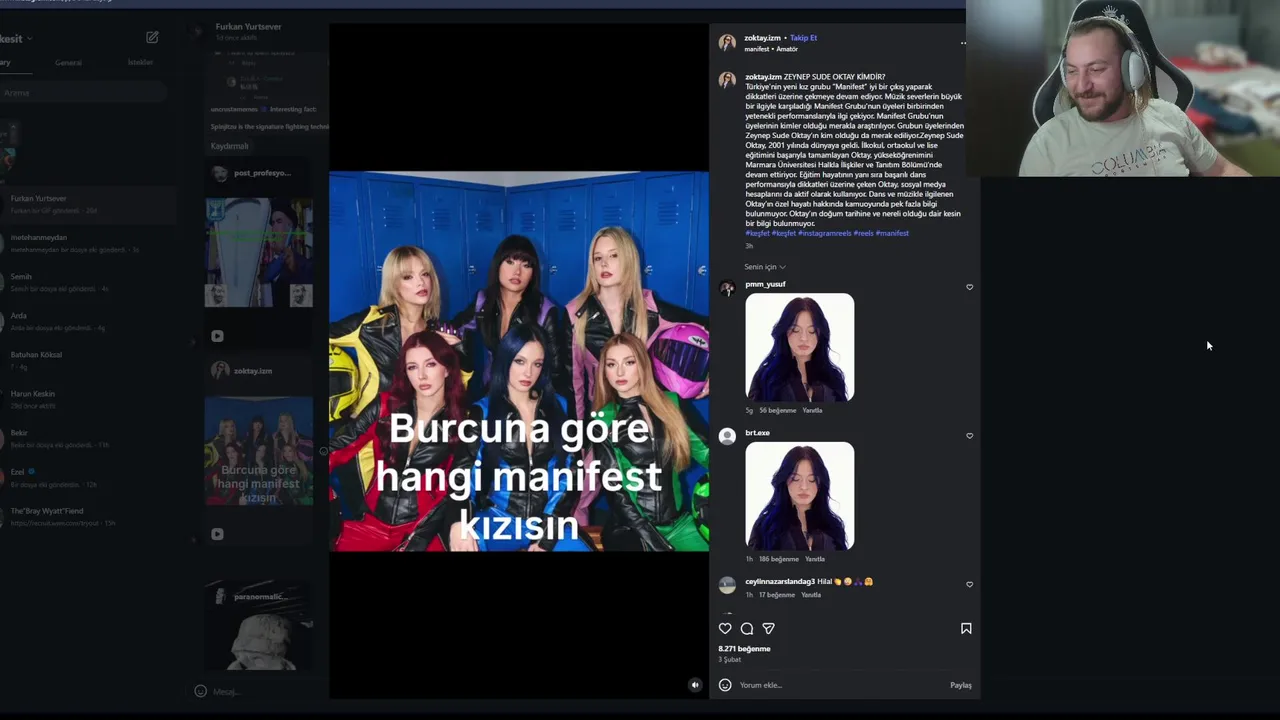Image resolution: width=1280 pixels, height=720 pixels.
Task: Open the zoktay.izm username link in the header
Action: click(762, 38)
